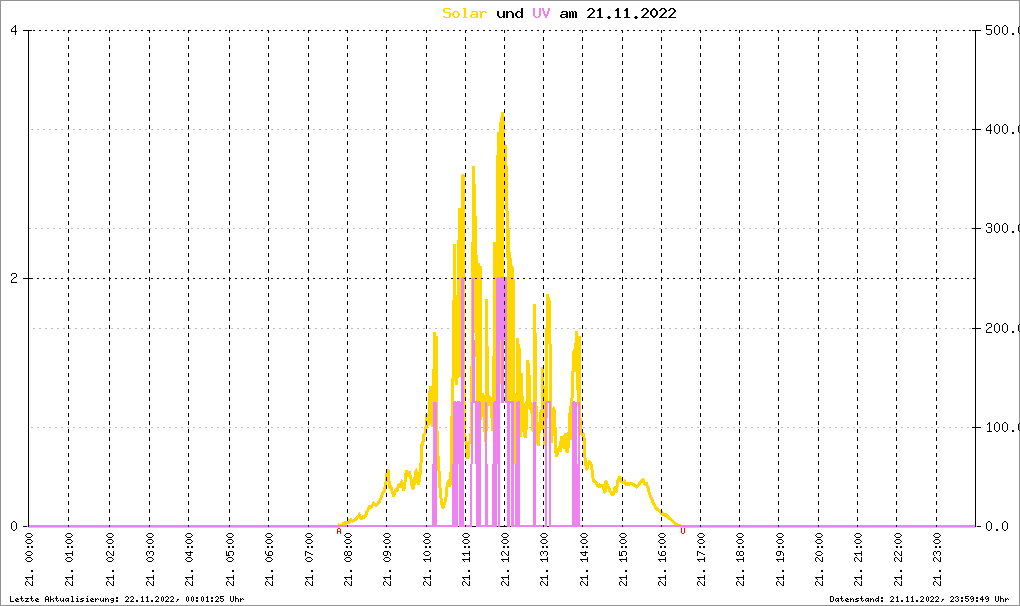
Task: Click time label "21. 07:00"
Action: tap(308, 559)
